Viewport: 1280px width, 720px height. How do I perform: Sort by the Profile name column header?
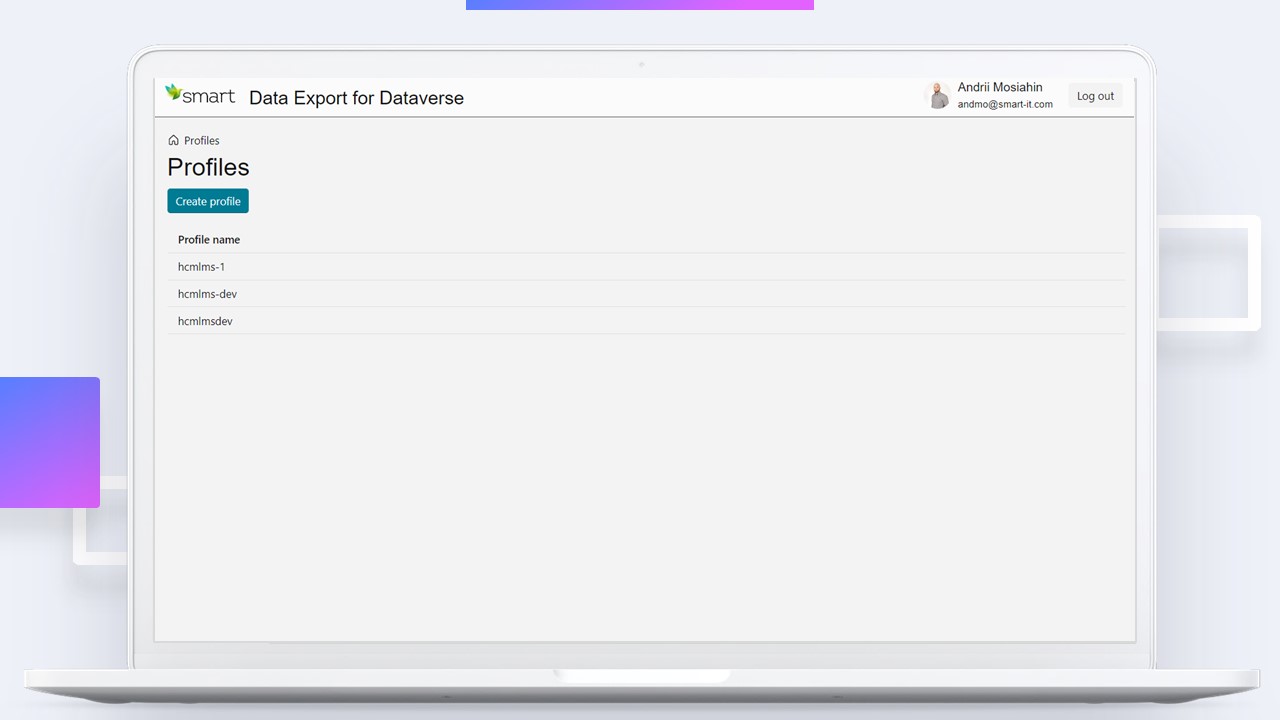click(209, 239)
